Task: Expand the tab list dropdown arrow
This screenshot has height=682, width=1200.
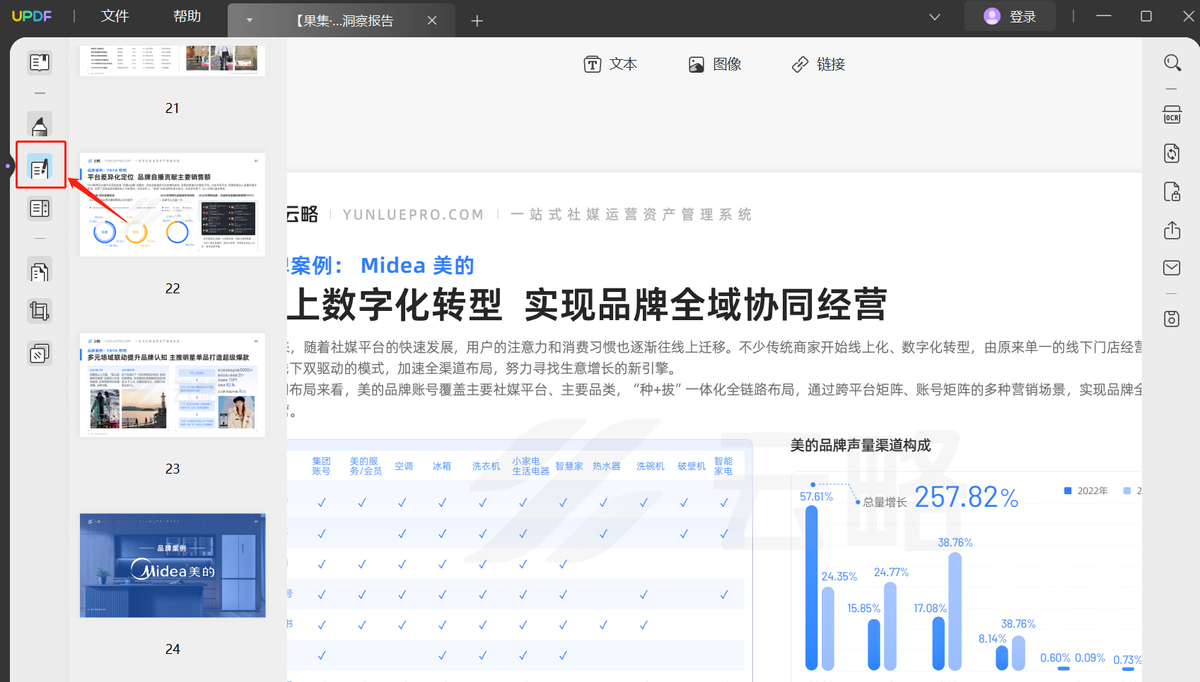Action: click(249, 21)
